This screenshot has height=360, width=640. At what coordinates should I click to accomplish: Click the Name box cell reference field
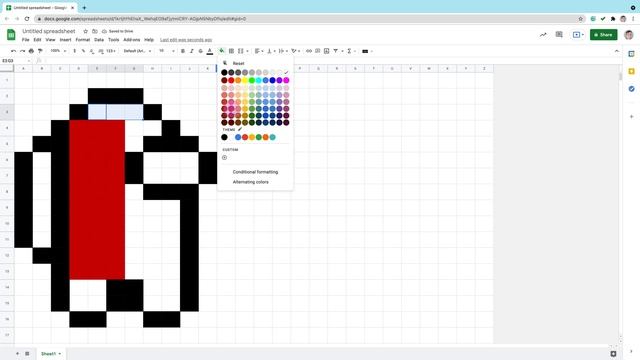[16, 60]
